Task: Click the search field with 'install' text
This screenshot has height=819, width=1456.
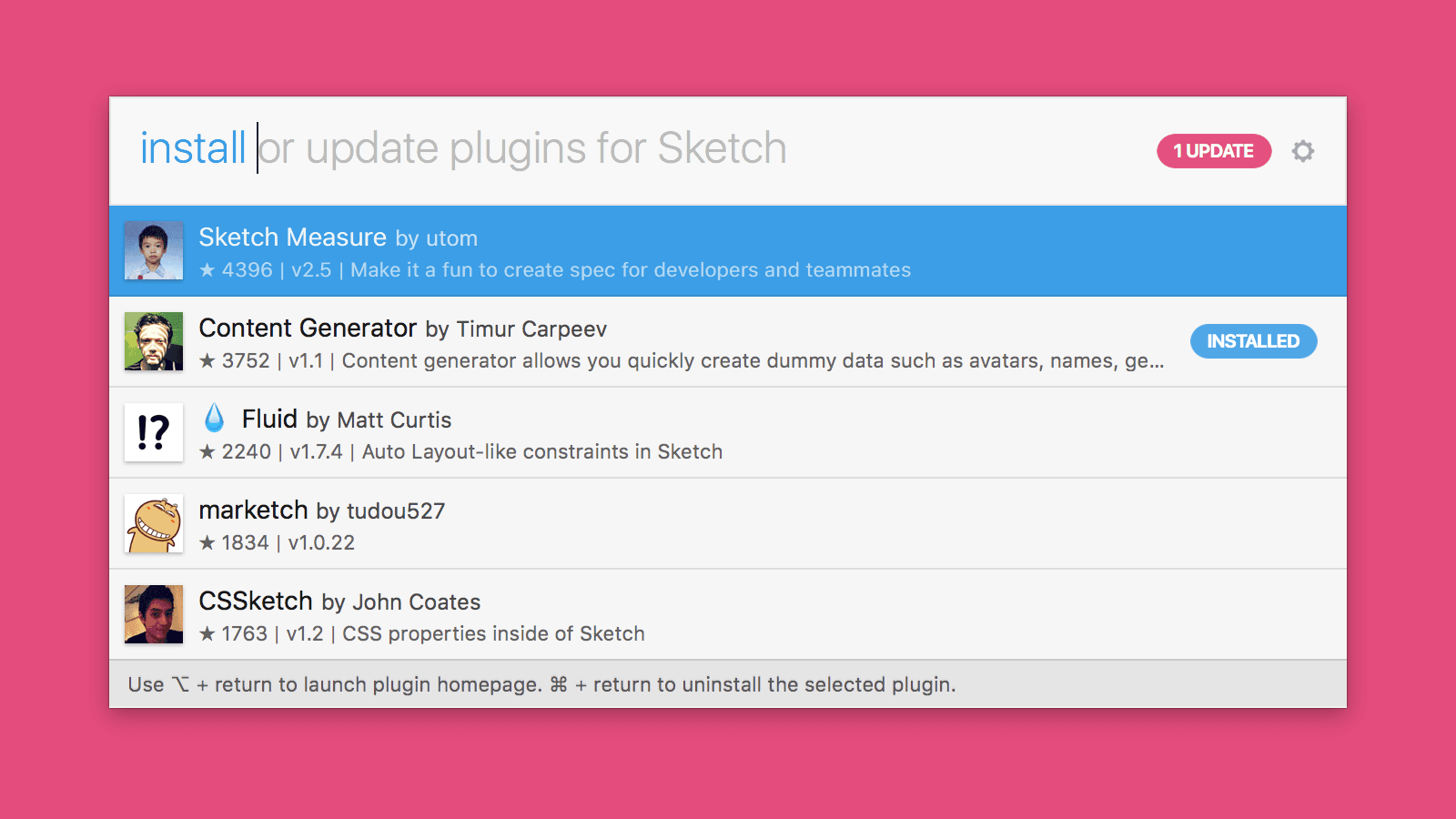Action: [637, 149]
